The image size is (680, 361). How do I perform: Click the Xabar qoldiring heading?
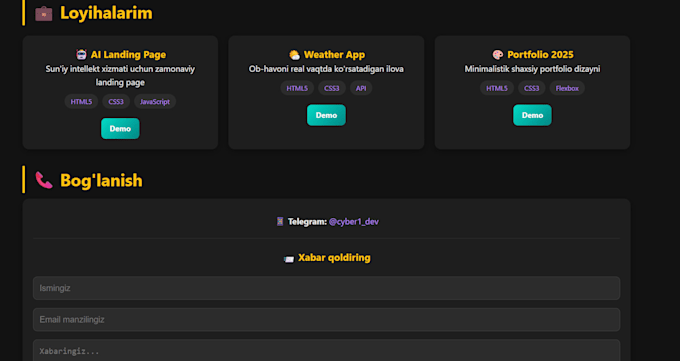(334, 258)
